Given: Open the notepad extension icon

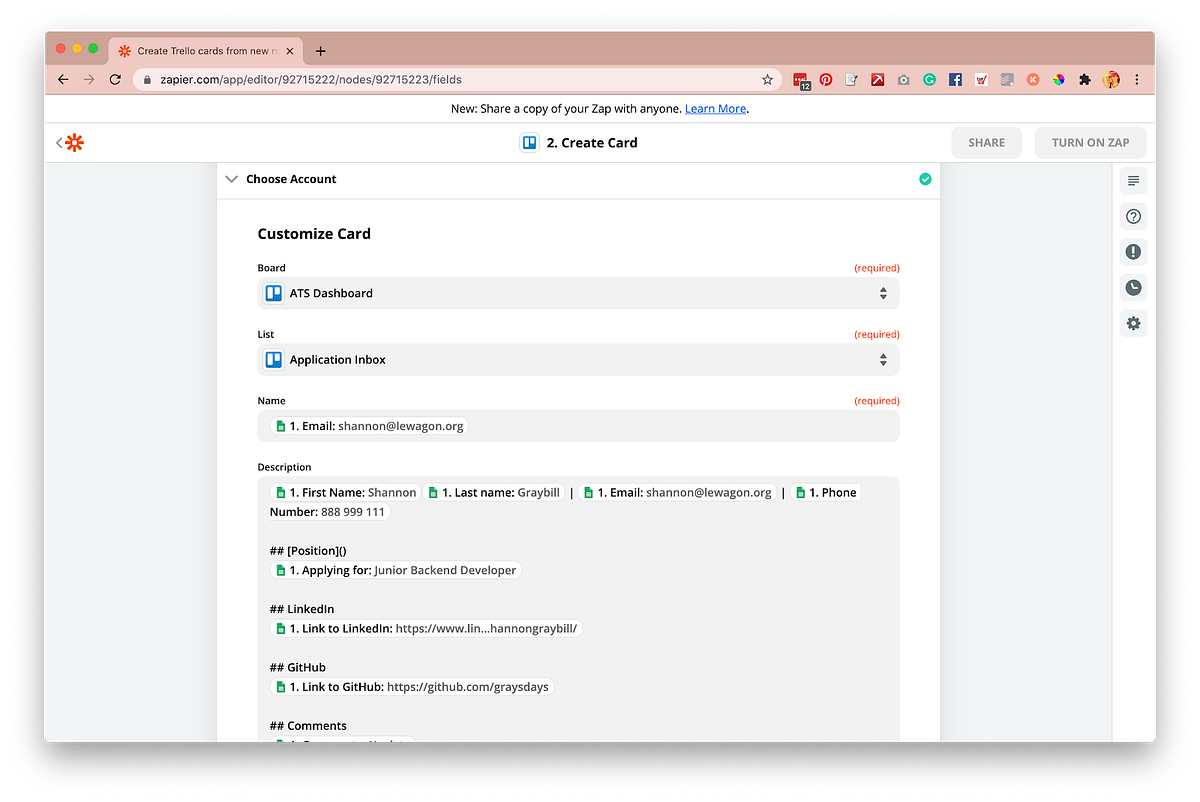Looking at the screenshot, I should tap(852, 80).
